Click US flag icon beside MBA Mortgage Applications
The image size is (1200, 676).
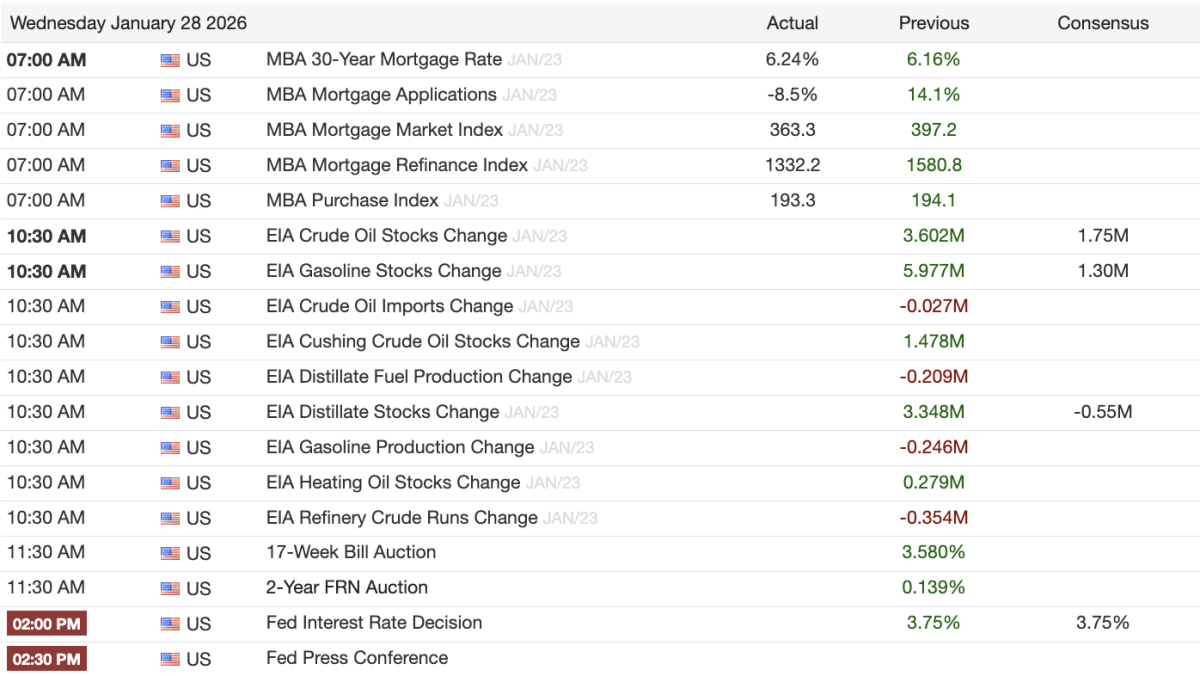coord(170,95)
